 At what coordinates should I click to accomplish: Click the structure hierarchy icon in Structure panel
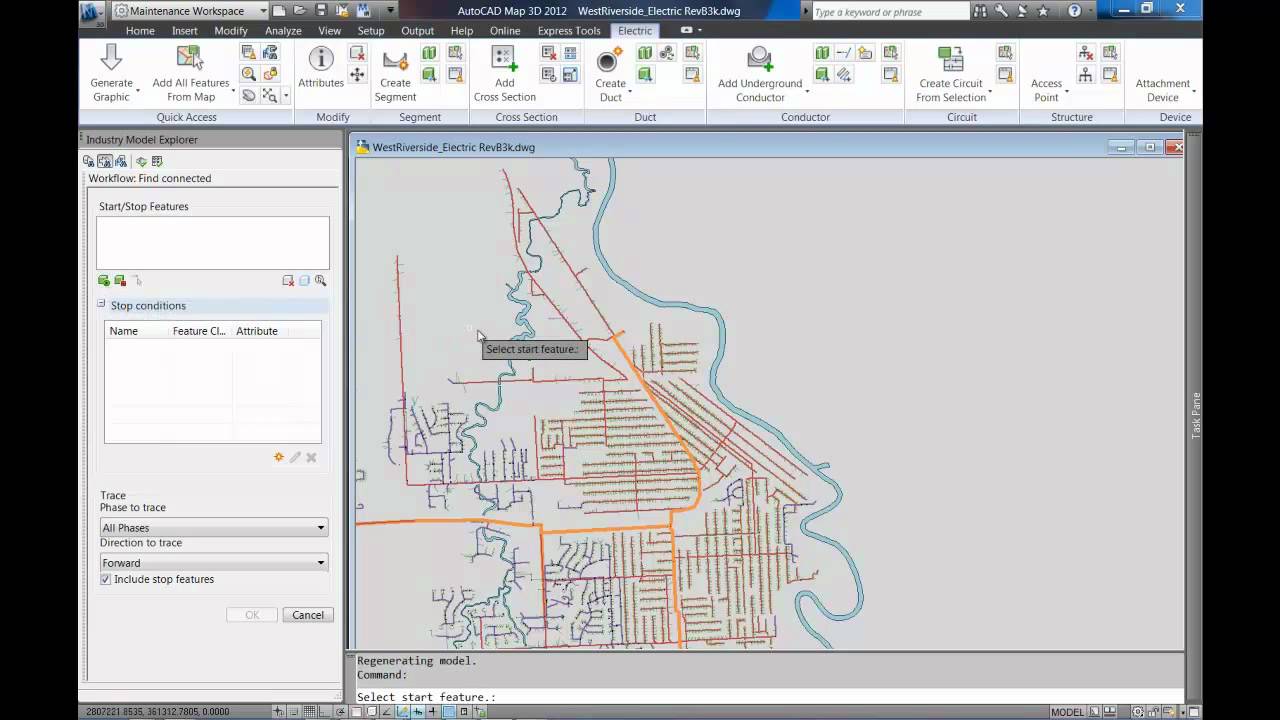pos(1086,74)
